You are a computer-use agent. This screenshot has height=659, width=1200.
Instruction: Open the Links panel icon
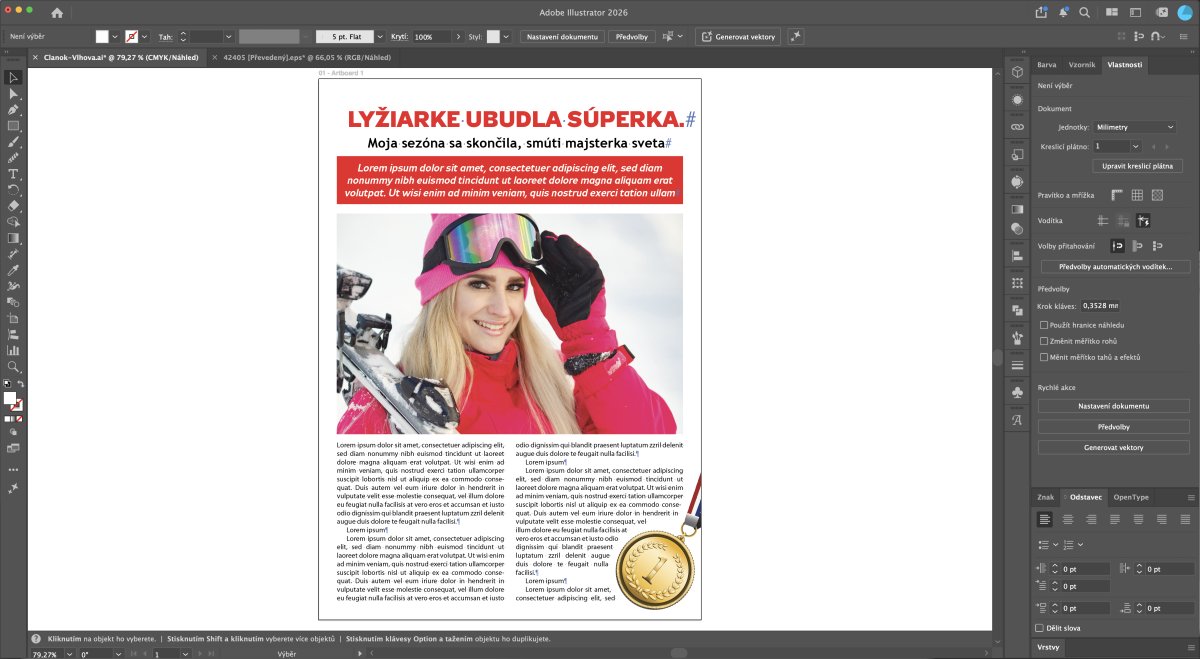1017,127
